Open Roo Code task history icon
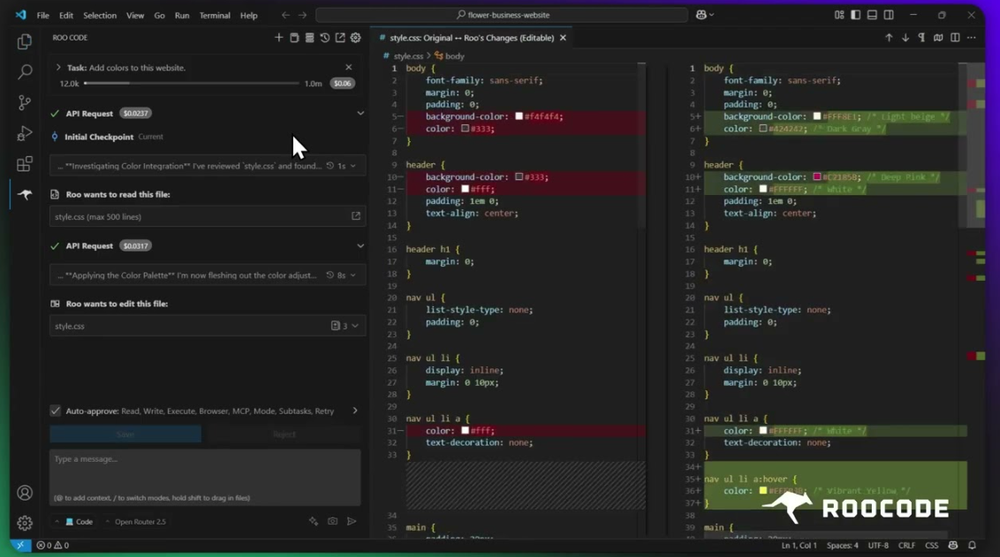This screenshot has height=557, width=1000. click(325, 38)
